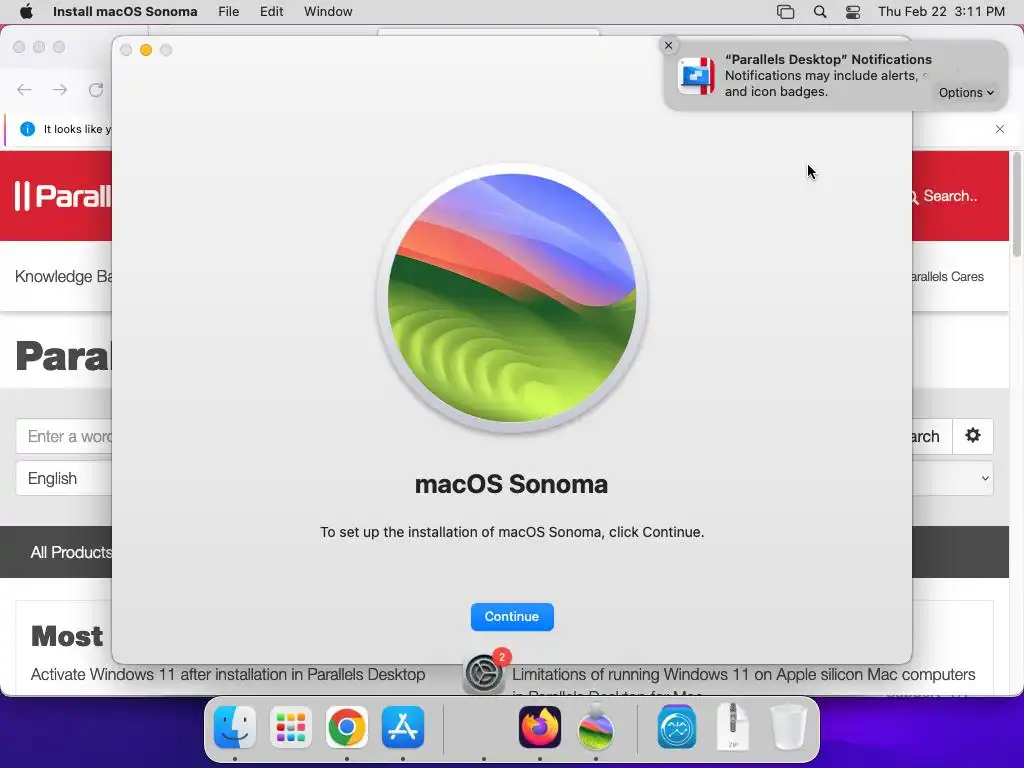Expand the notification Options dropdown
The image size is (1024, 768).
(966, 93)
